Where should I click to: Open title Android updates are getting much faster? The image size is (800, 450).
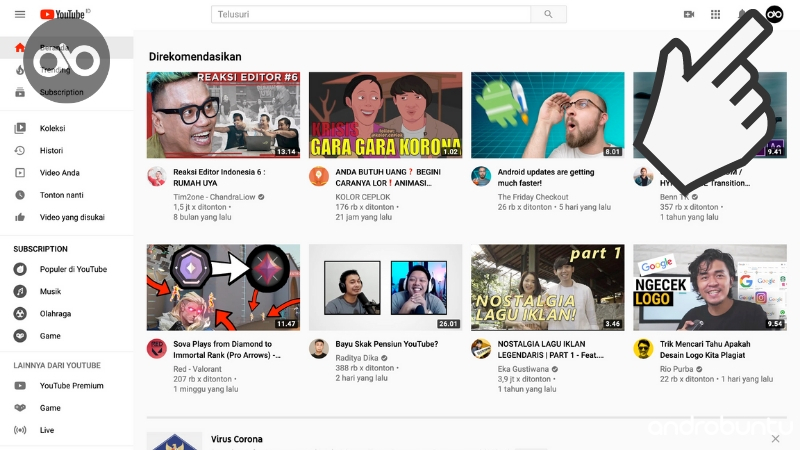point(546,178)
